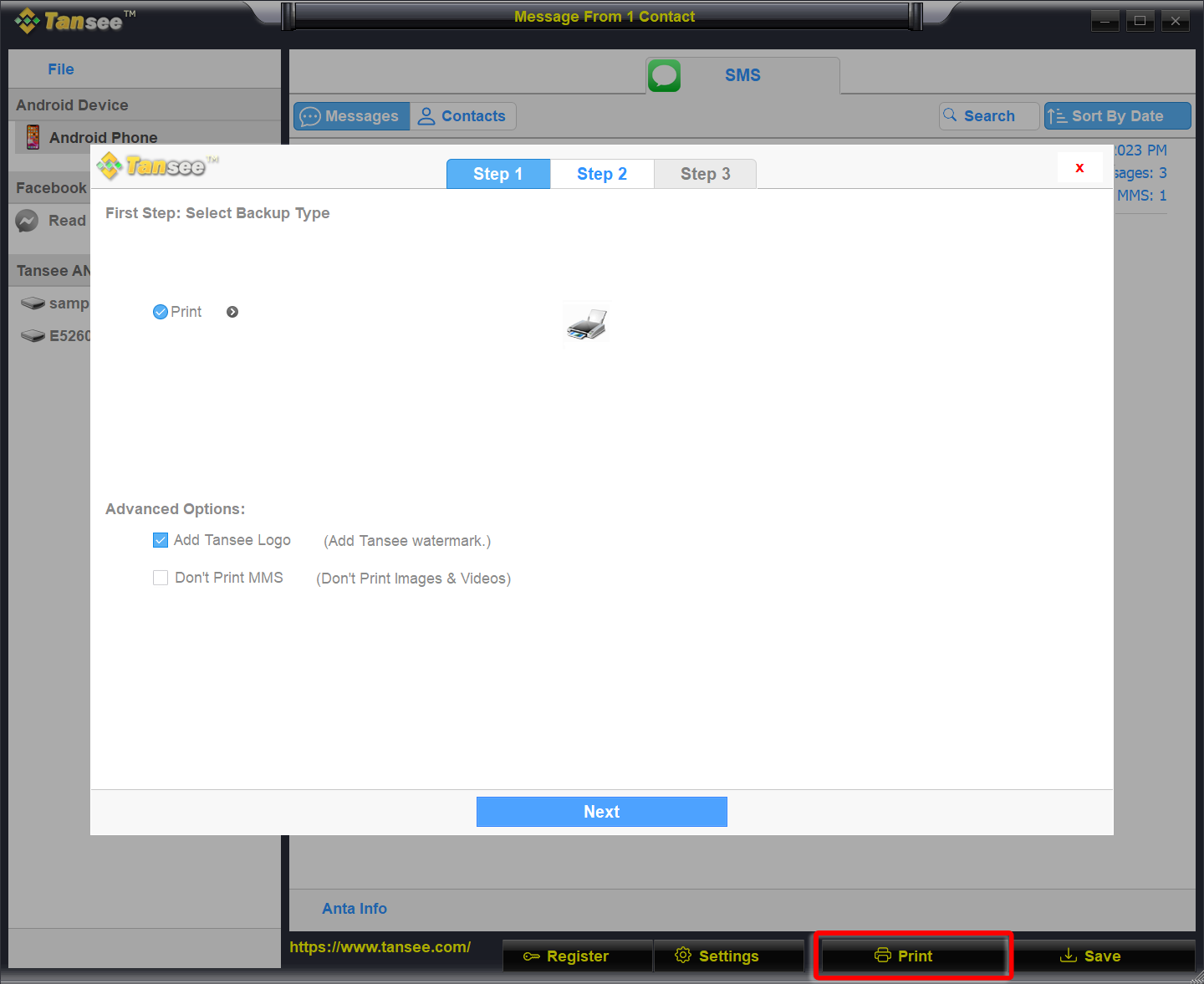Screen dimensions: 1204x984
Task: Click the Search button
Action: coord(989,116)
